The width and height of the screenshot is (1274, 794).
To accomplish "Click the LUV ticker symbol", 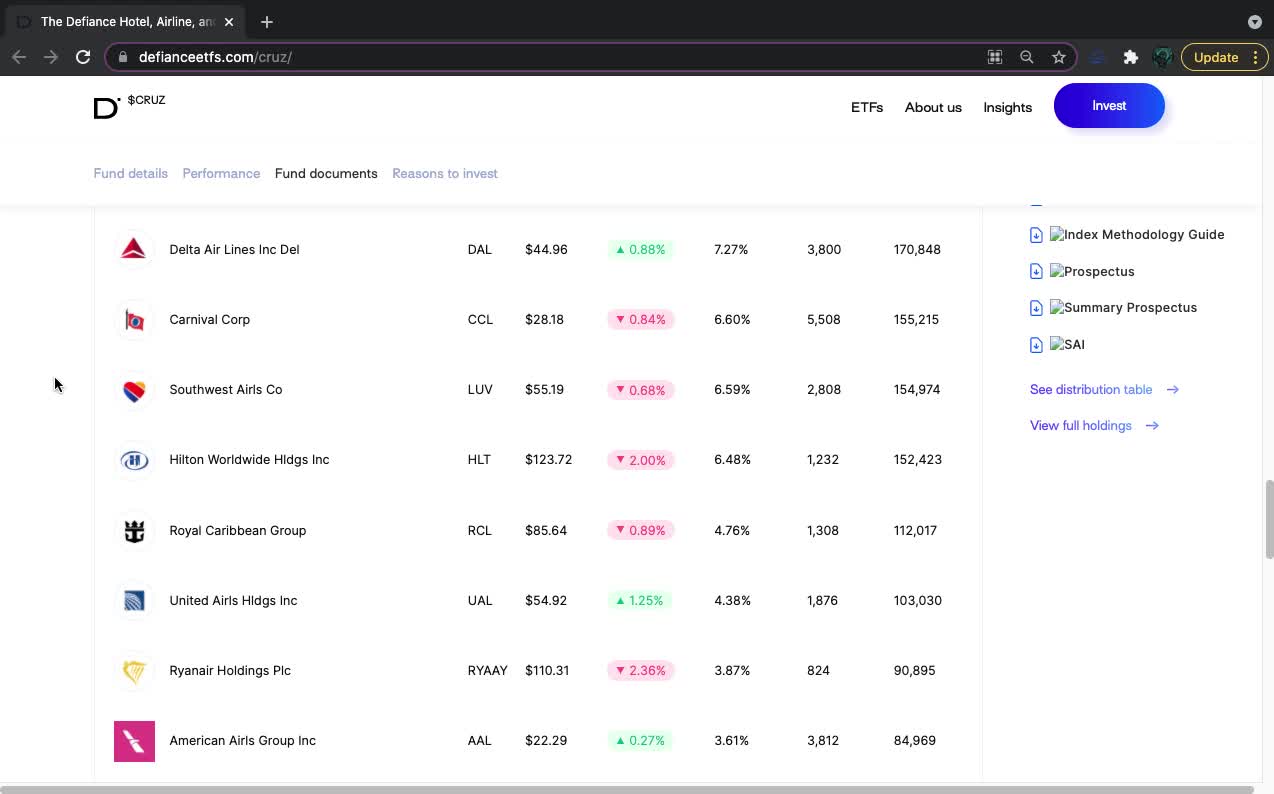I will click(x=480, y=390).
